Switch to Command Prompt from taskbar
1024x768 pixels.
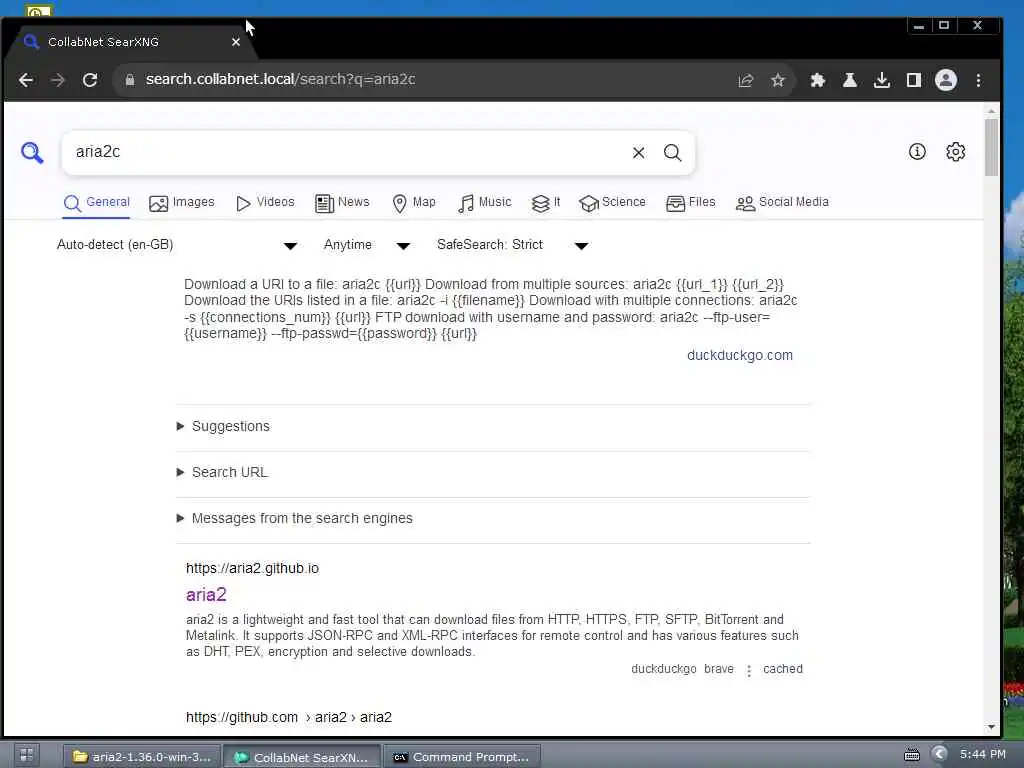(x=462, y=756)
